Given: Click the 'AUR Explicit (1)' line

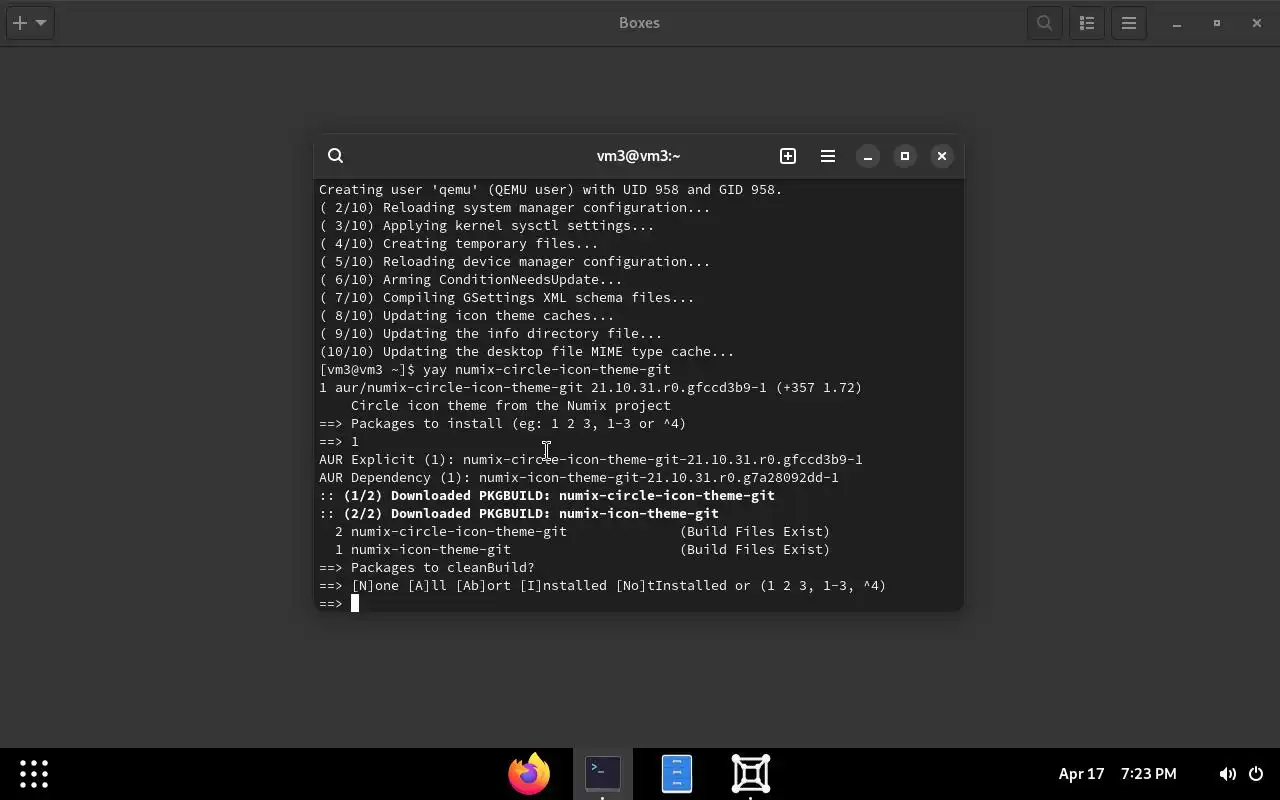Looking at the screenshot, I should (x=591, y=460).
